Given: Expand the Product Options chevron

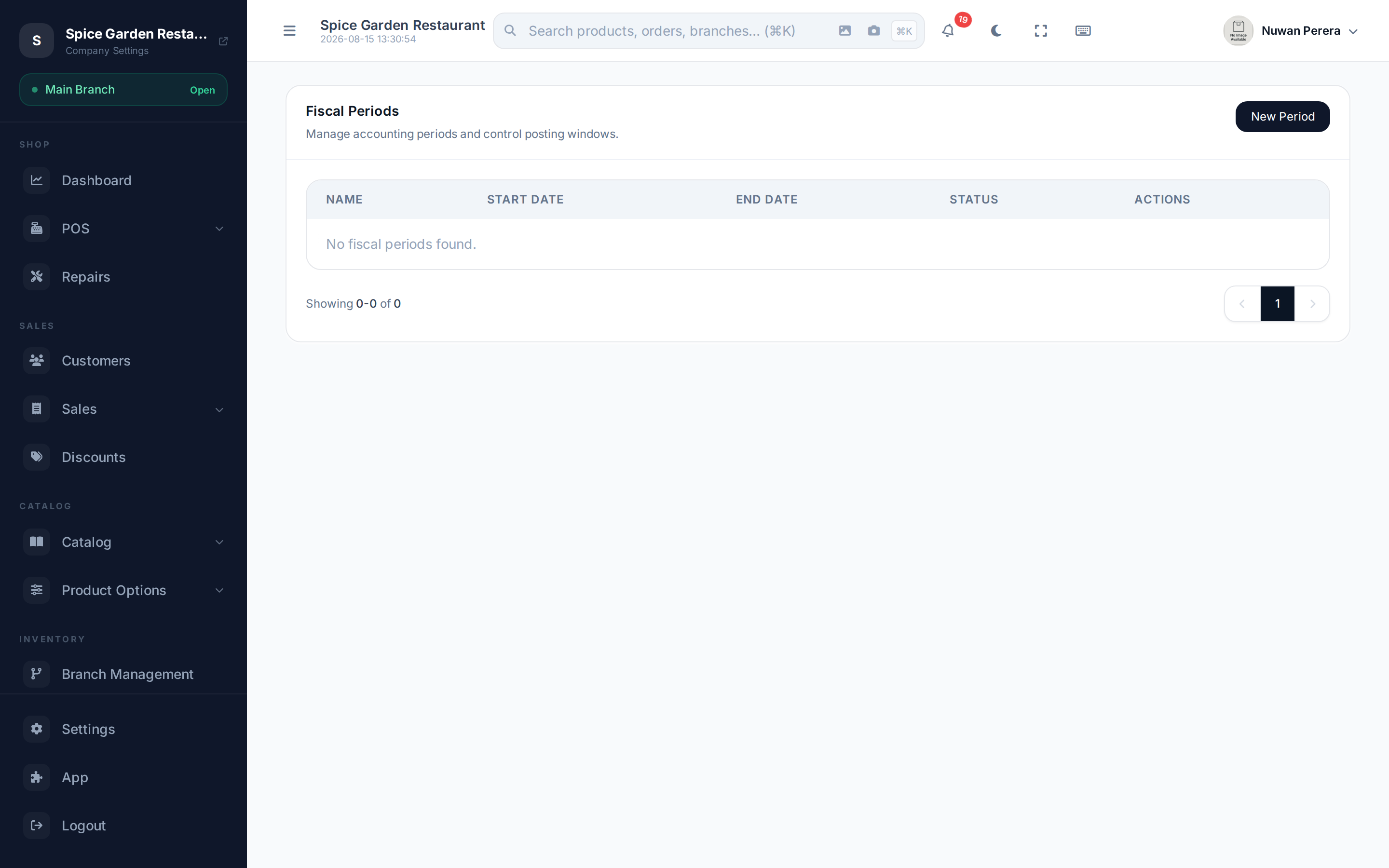Looking at the screenshot, I should pyautogui.click(x=219, y=590).
